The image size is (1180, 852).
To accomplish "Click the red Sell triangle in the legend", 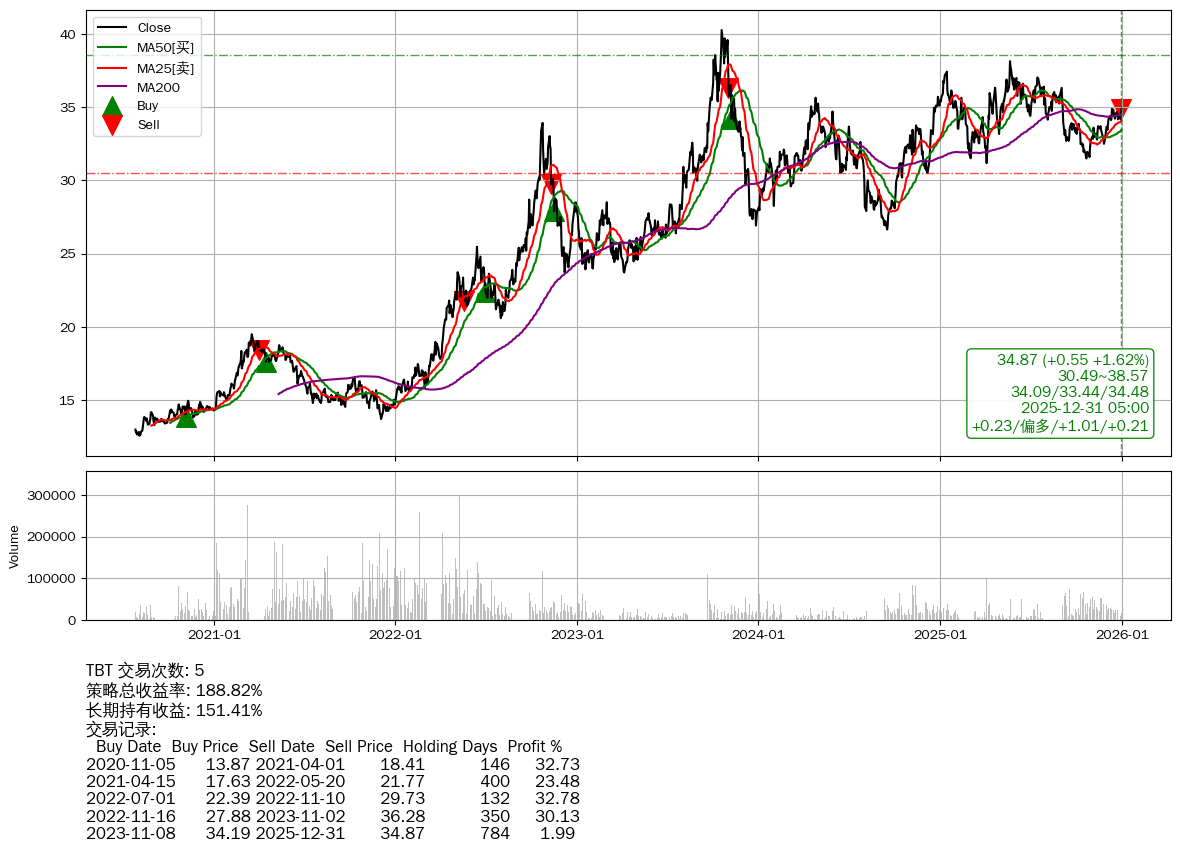I will (x=113, y=124).
